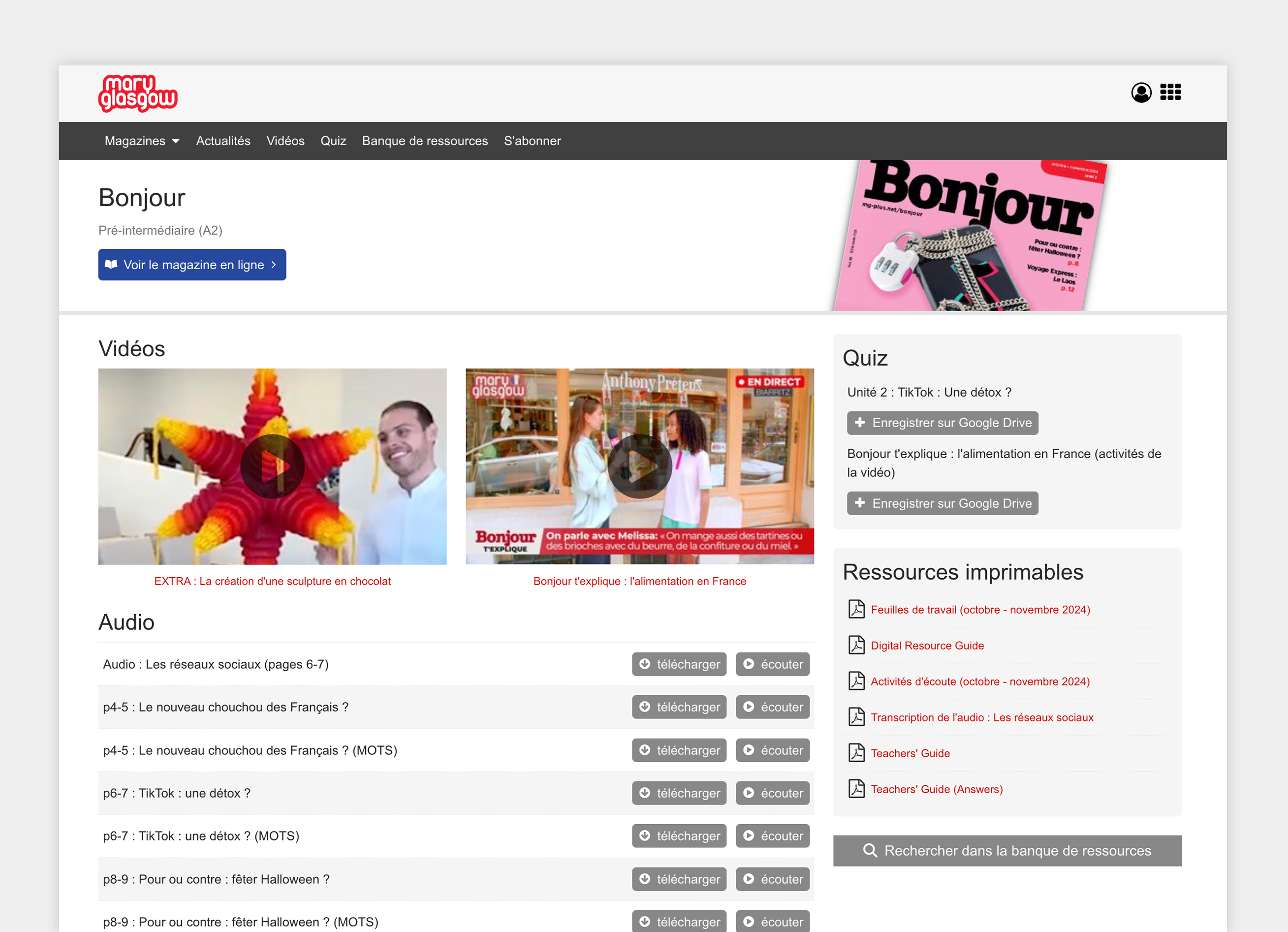Click the Mary Glasgow logo
This screenshot has height=932, width=1288.
coord(138,93)
